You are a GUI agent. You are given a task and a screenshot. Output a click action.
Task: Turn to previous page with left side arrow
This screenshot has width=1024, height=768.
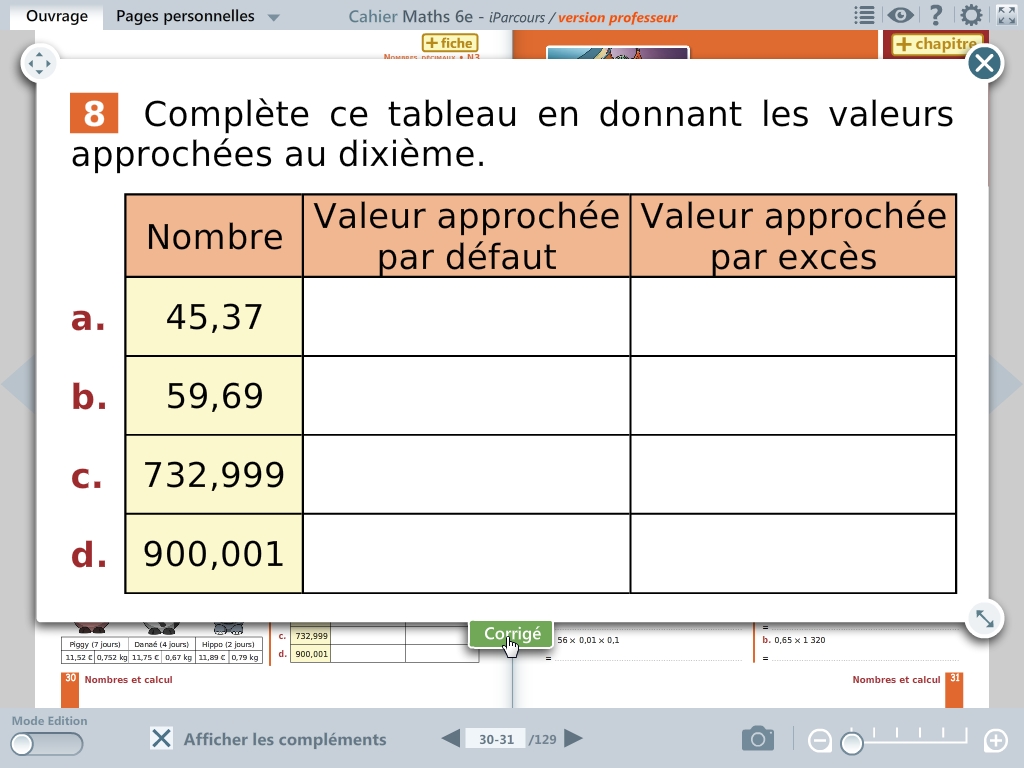18,384
